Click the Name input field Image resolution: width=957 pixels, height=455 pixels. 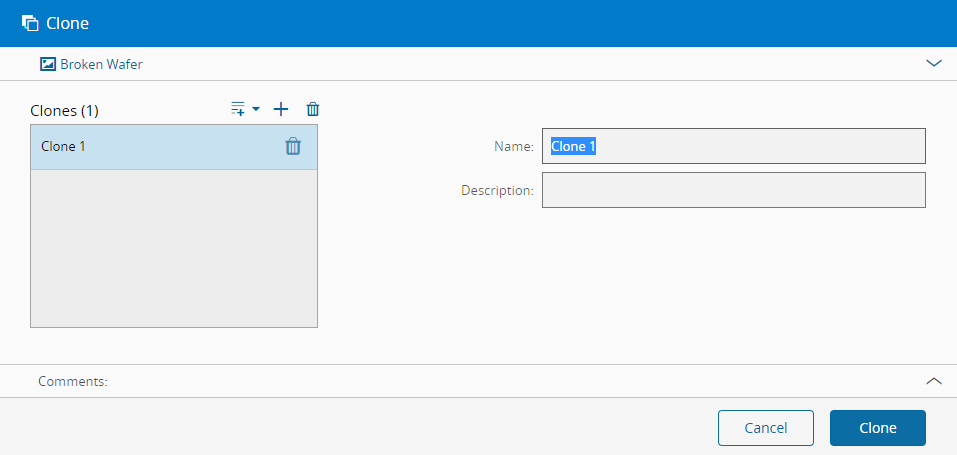pos(733,146)
